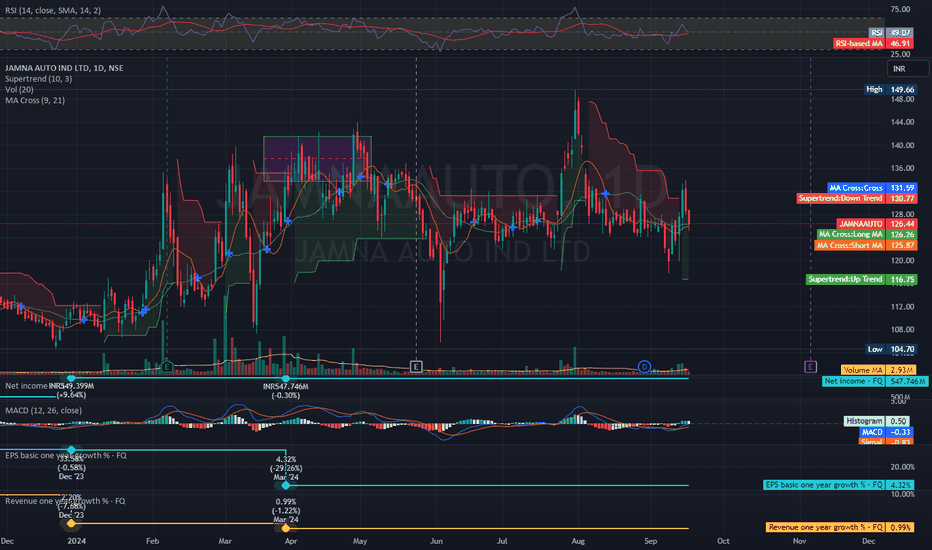
Task: Click the Apr label on the time axis
Action: pos(291,542)
